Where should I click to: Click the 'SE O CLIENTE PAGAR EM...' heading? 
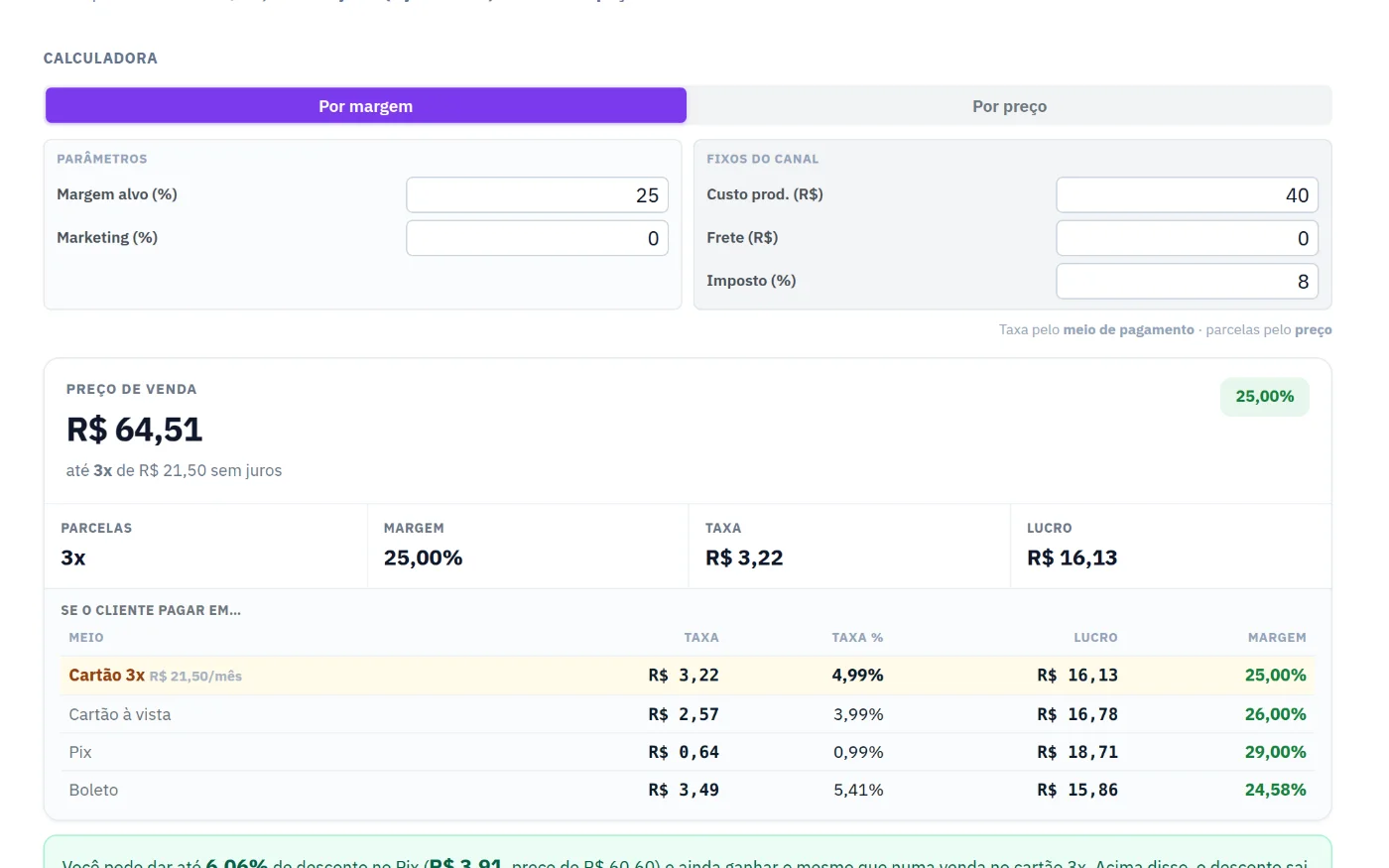tap(151, 610)
